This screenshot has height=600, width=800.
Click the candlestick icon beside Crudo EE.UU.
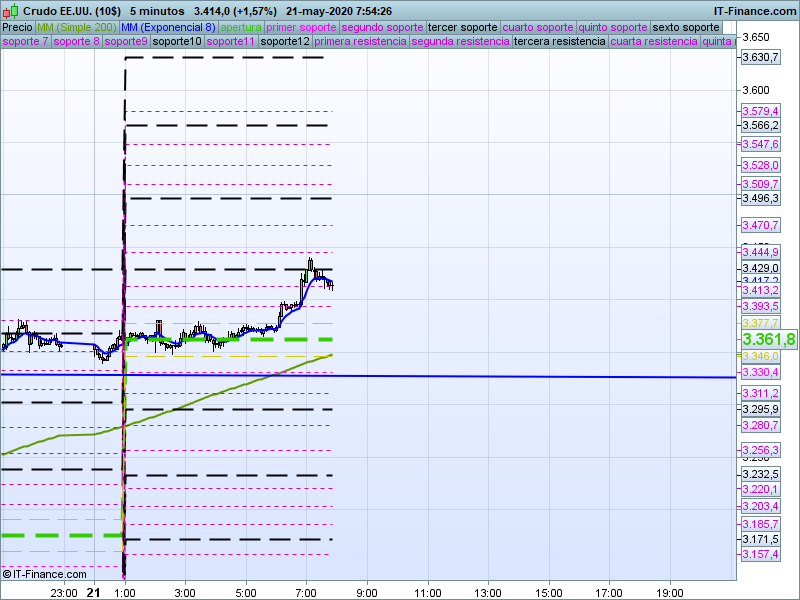(x=10, y=10)
